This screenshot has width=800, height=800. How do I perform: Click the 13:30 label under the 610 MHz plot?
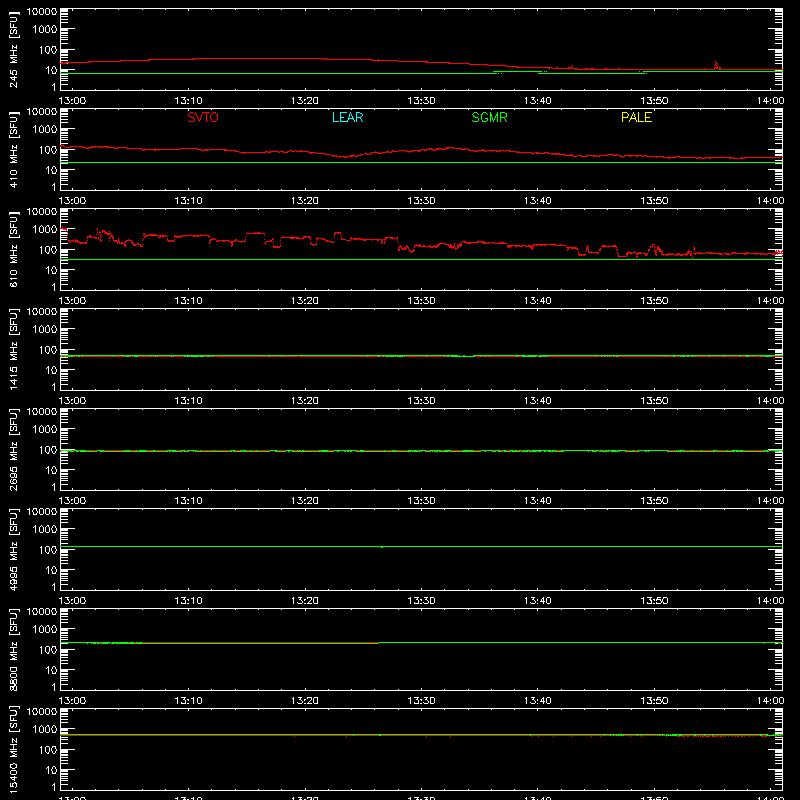click(421, 301)
